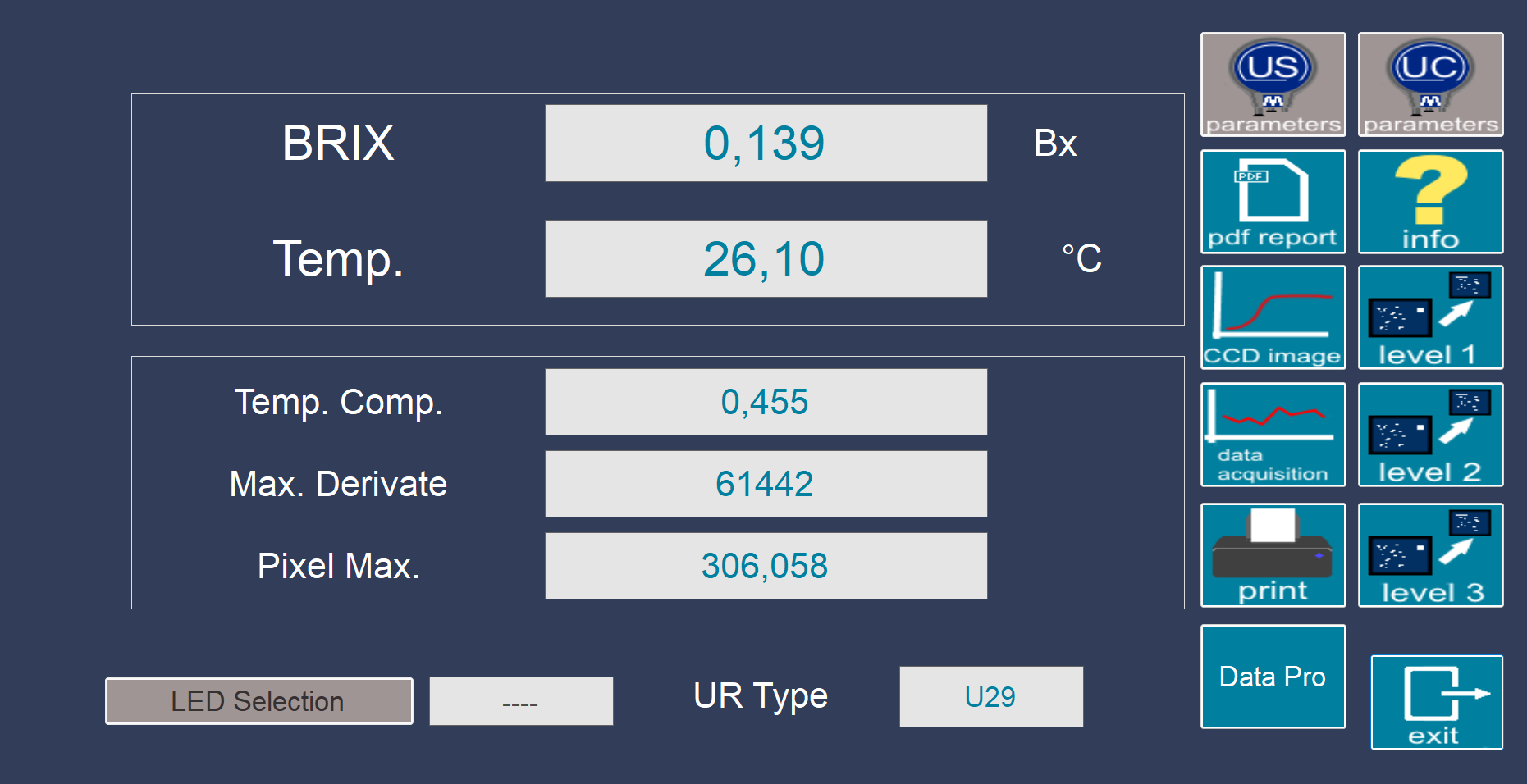Click the UR Type field U29

tap(991, 696)
